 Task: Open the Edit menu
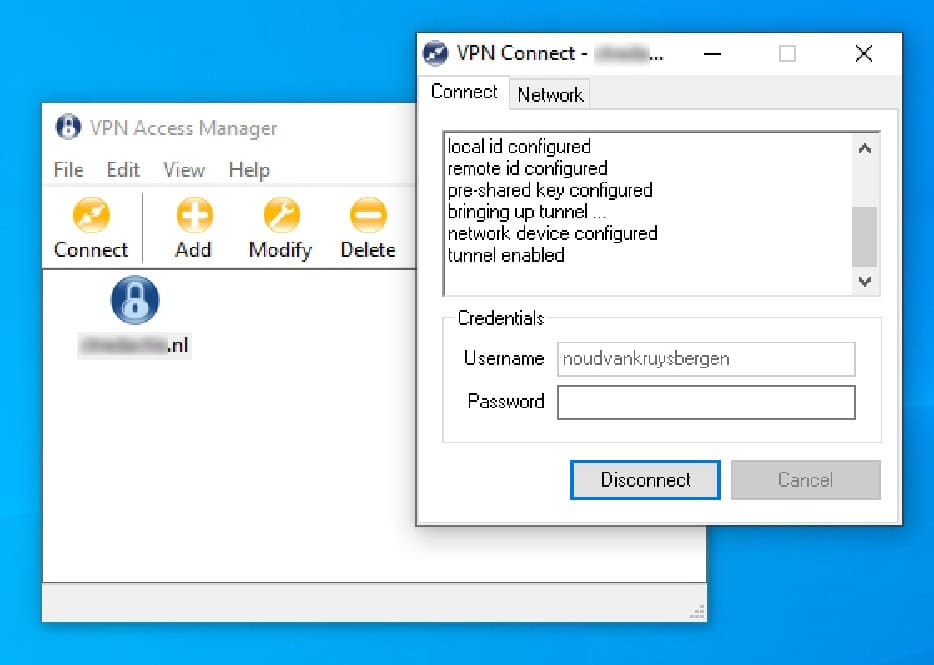pyautogui.click(x=122, y=170)
